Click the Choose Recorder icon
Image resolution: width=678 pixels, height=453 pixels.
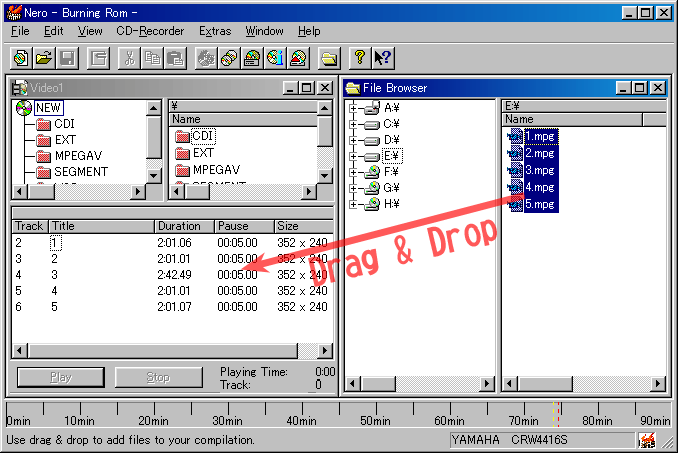[x=252, y=58]
